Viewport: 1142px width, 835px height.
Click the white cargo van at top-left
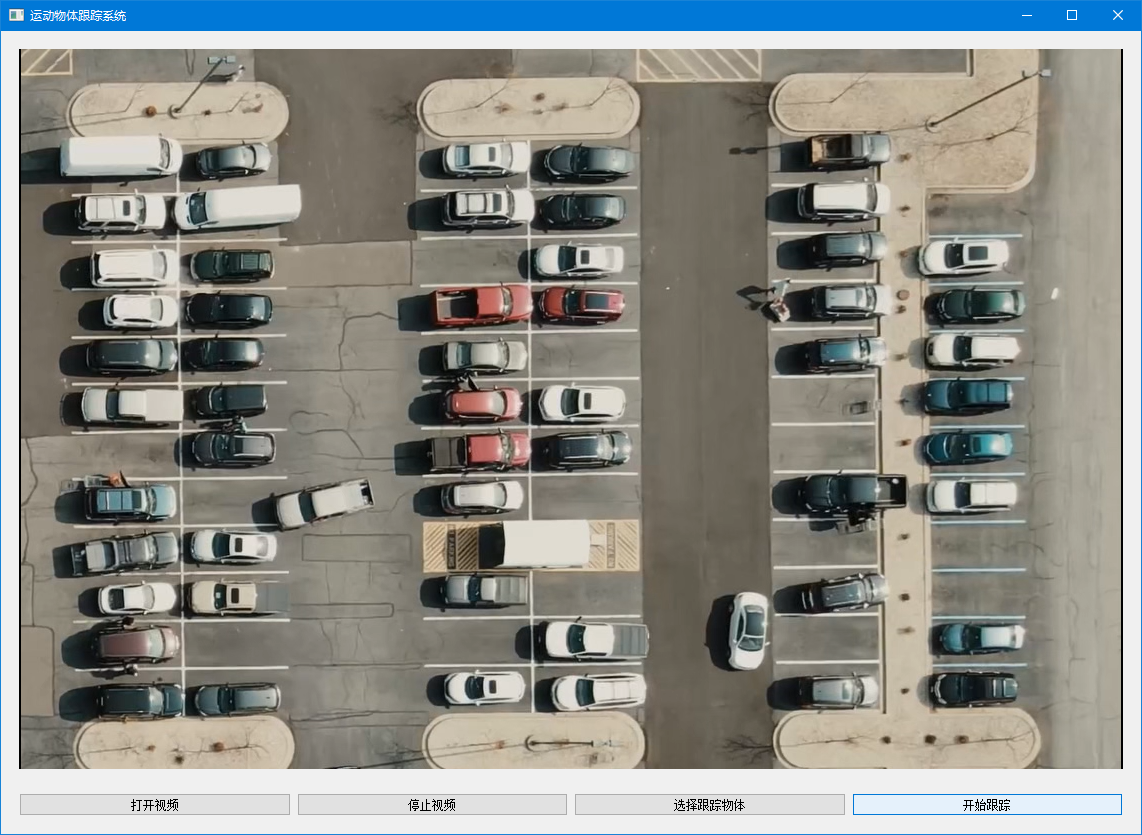[x=120, y=156]
